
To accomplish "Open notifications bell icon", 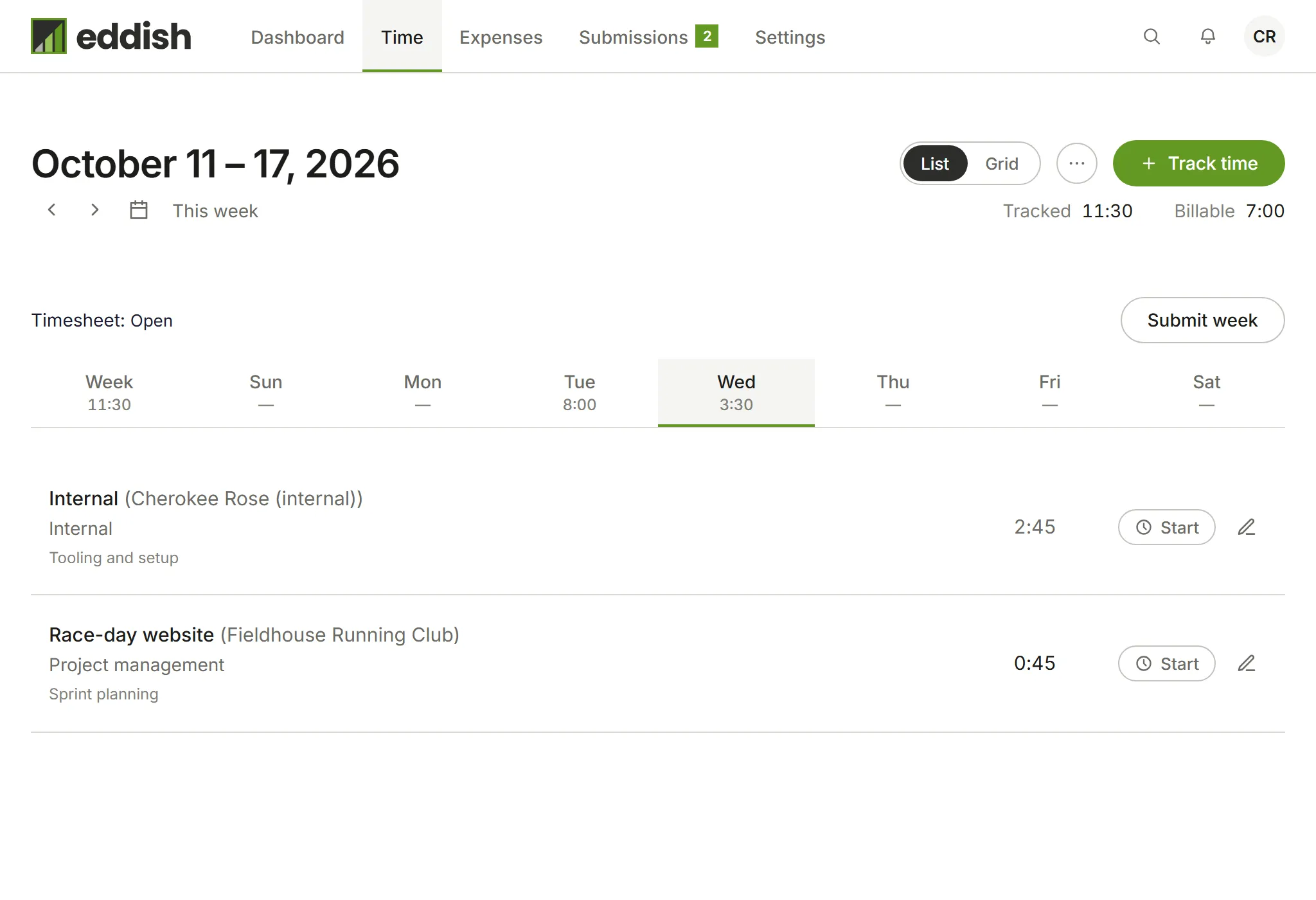I will click(1208, 37).
